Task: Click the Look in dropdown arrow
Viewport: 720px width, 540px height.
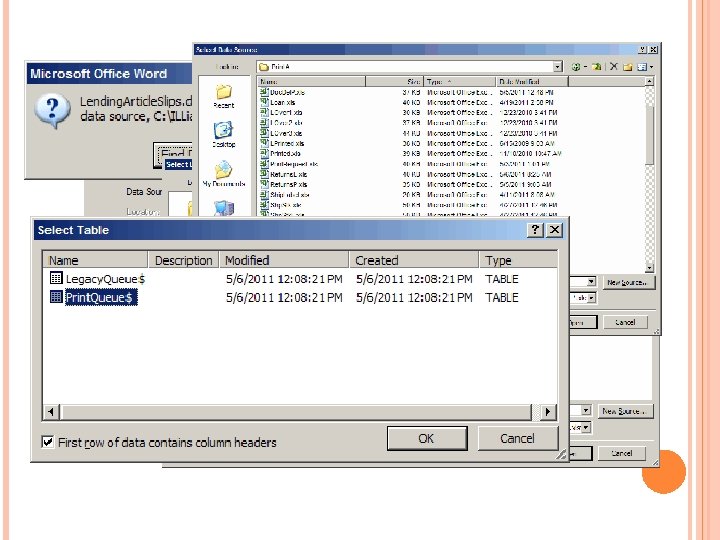Action: 557,67
